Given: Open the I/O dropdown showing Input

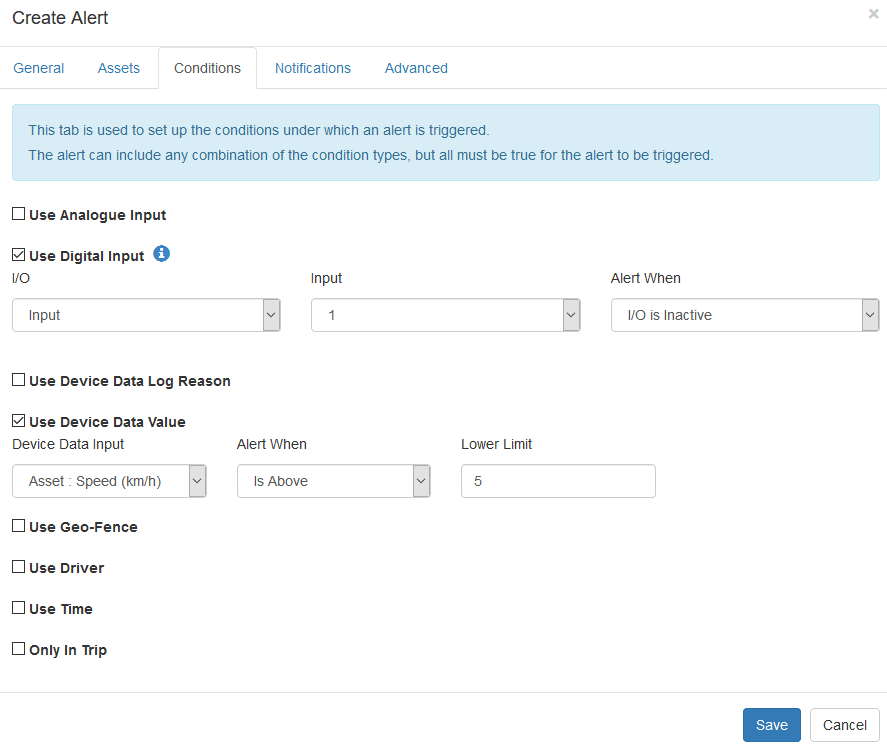Looking at the screenshot, I should coord(146,315).
